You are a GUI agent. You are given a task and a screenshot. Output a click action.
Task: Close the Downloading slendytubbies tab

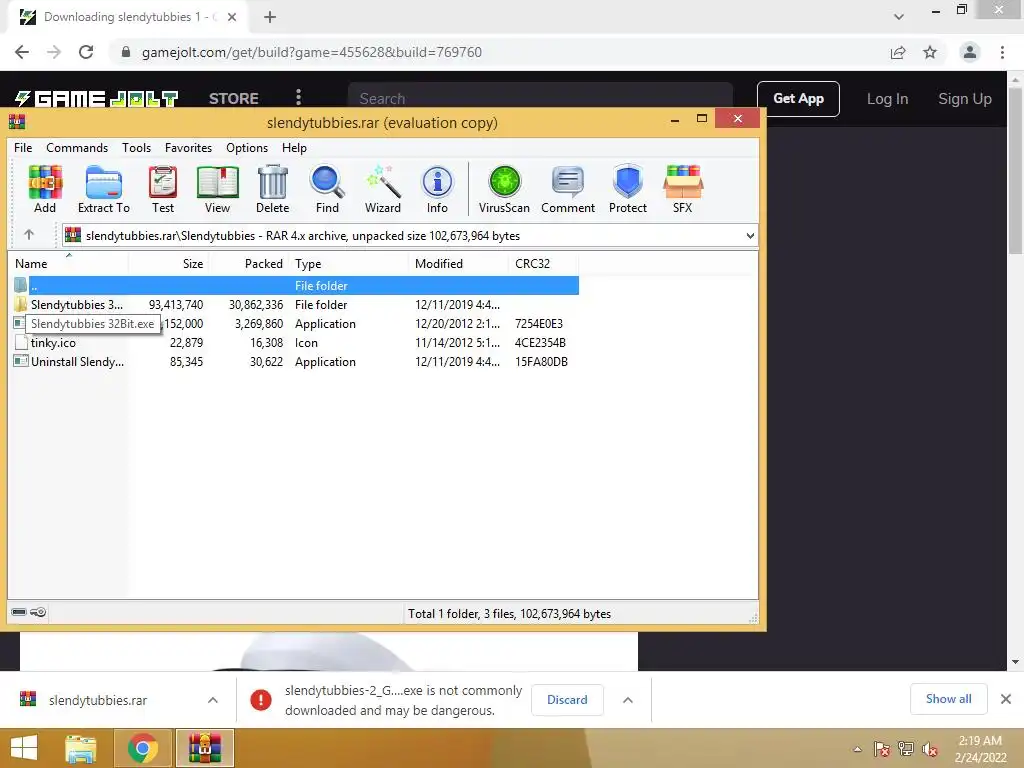pos(232,17)
